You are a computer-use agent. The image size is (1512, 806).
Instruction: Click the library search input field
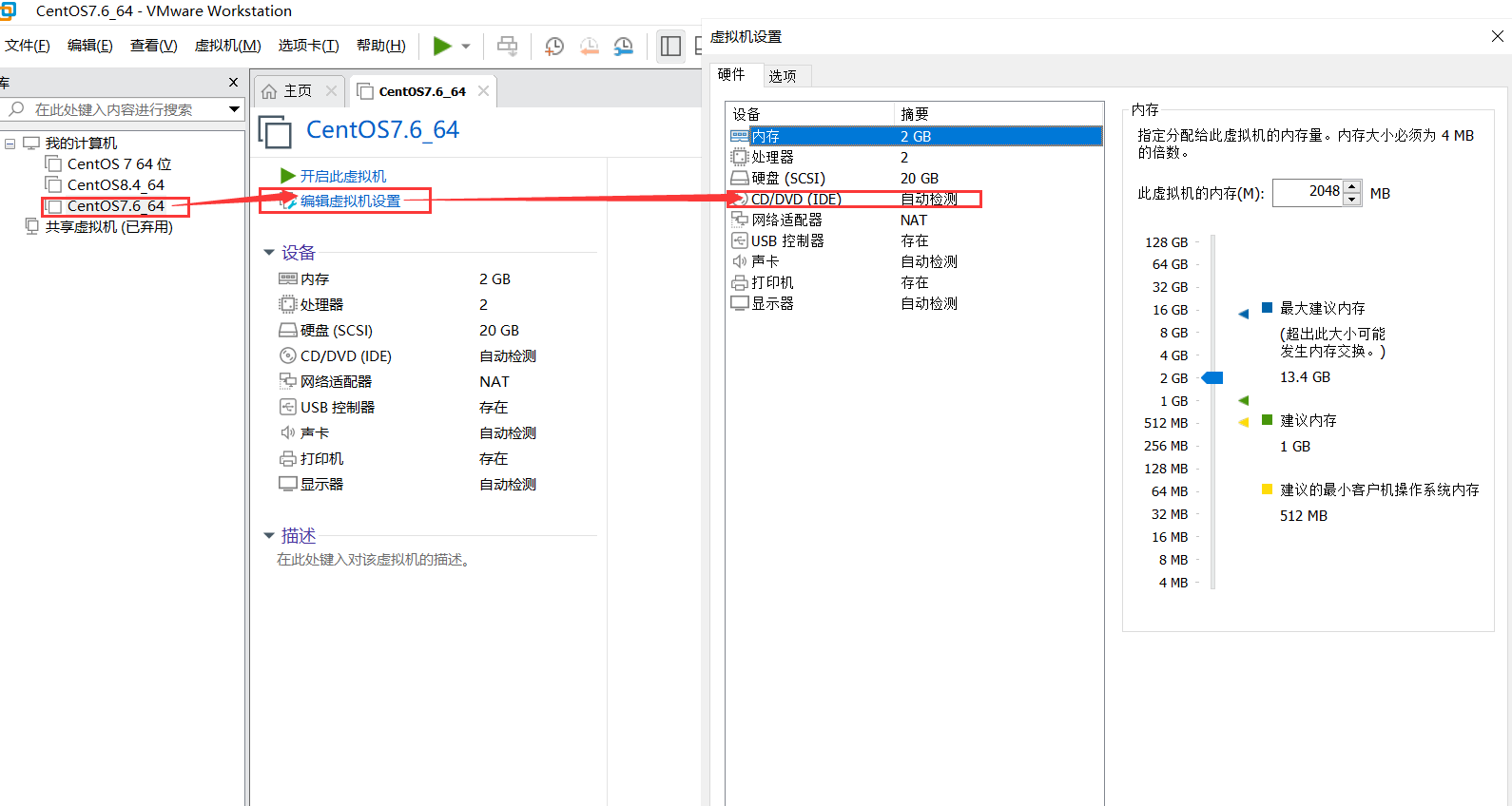[x=116, y=109]
